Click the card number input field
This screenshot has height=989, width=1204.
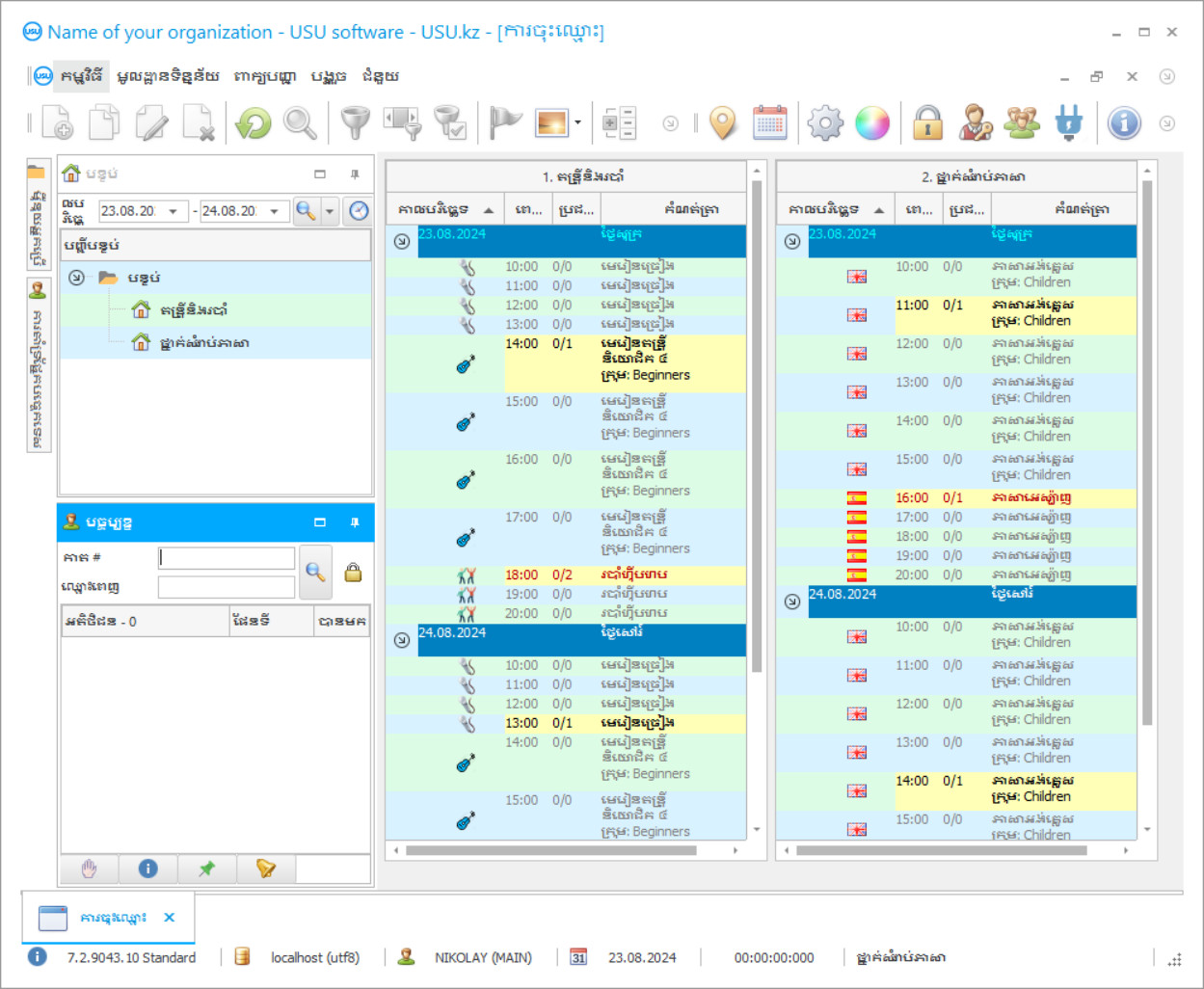pos(227,558)
